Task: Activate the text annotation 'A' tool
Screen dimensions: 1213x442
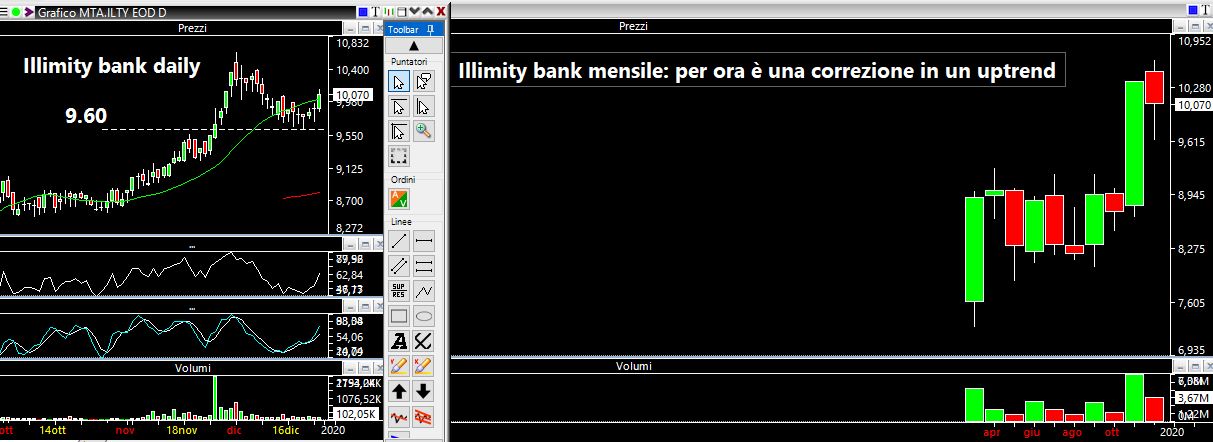Action: tap(399, 341)
